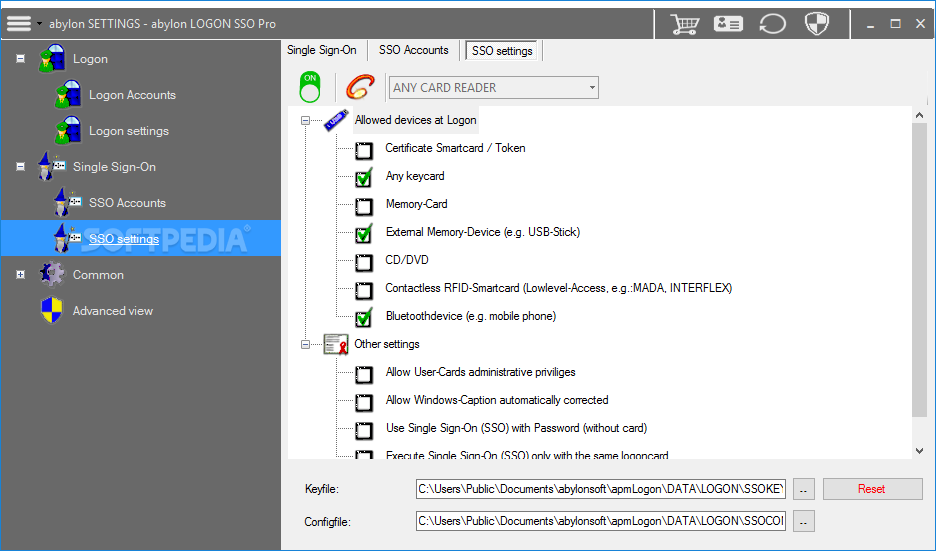Enable Certificate Smartcard / Token checkbox
This screenshot has width=936, height=551.
pos(364,150)
